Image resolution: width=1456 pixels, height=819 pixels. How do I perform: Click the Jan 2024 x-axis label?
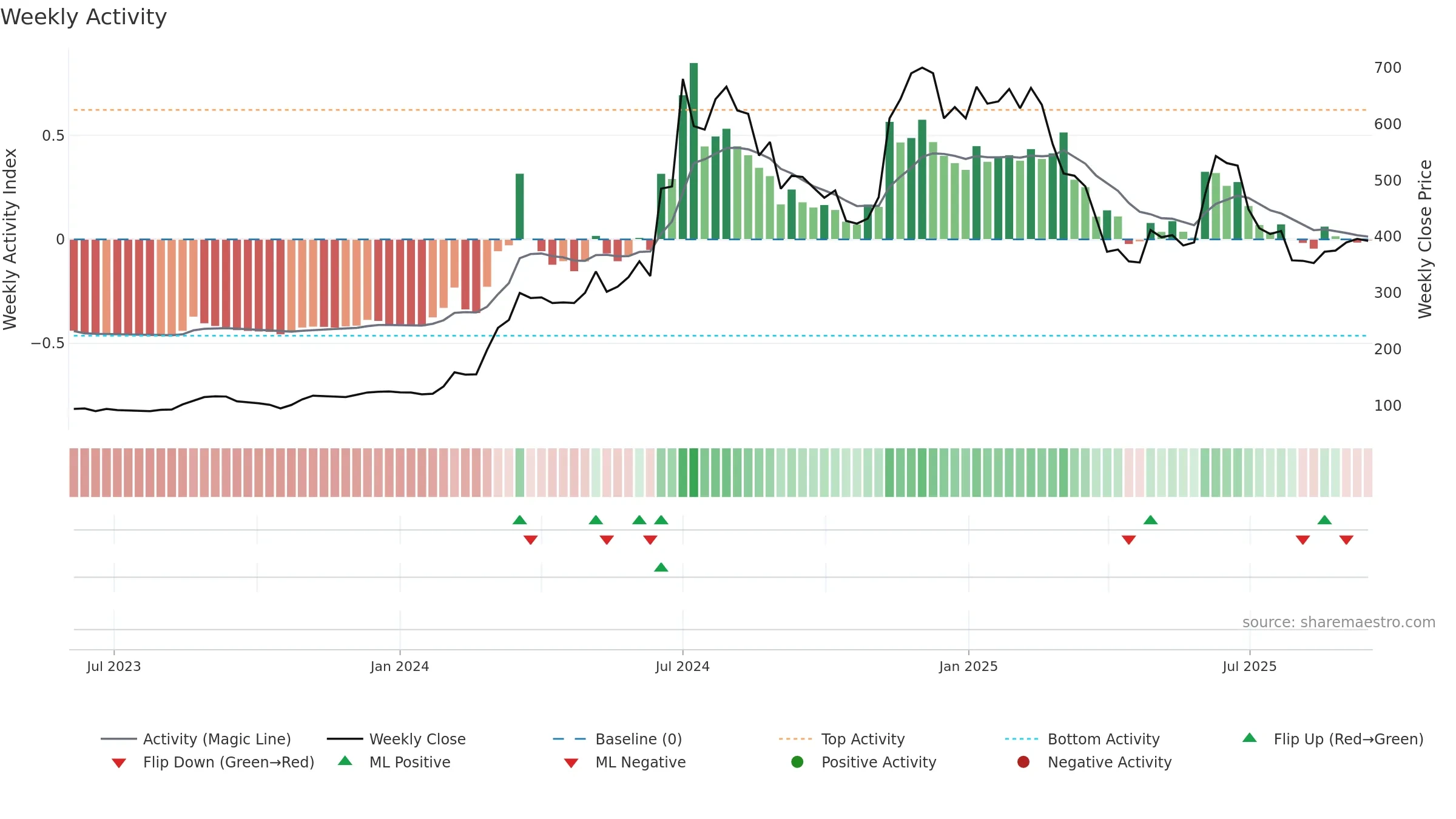pyautogui.click(x=400, y=667)
